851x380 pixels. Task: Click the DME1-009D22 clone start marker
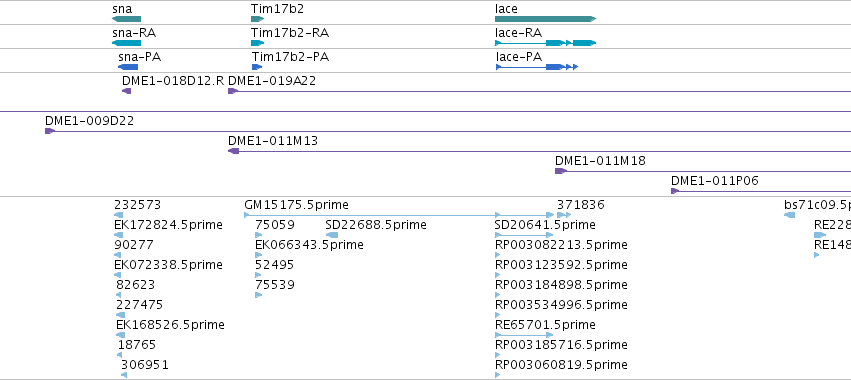[x=50, y=131]
